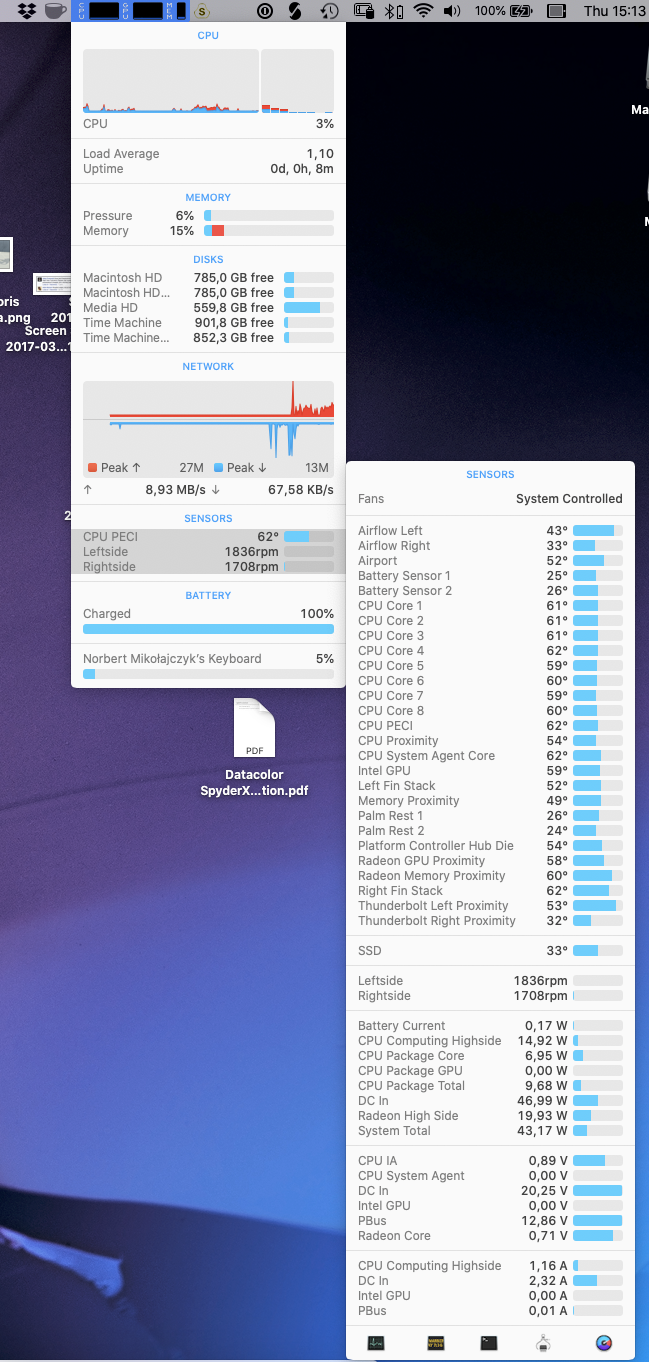The width and height of the screenshot is (649, 1362).
Task: Click the MEMORY section header
Action: click(x=208, y=197)
